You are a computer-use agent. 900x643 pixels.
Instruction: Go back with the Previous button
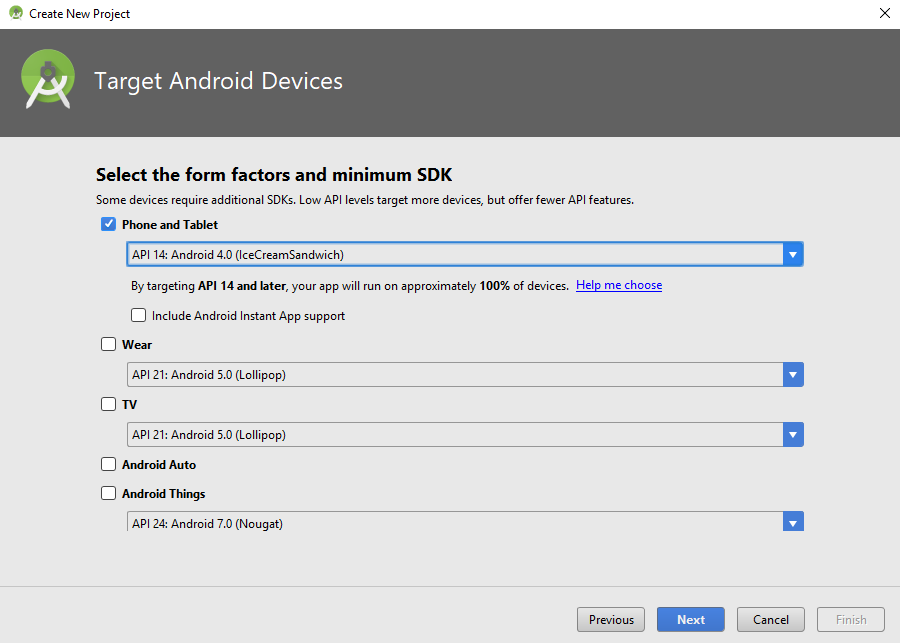click(611, 620)
